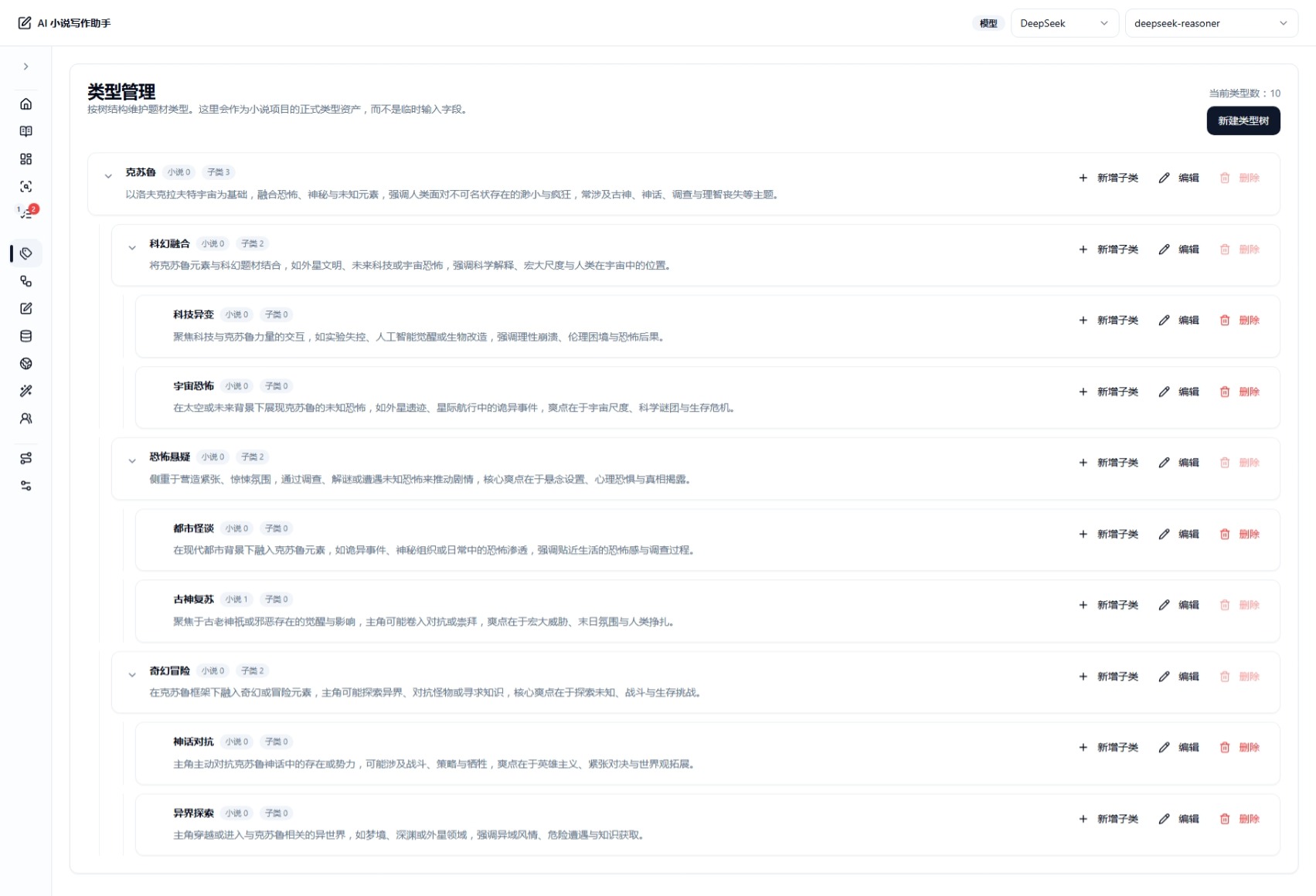Collapse the 奇幻冒险 category node
Viewport: 1316px width, 896px height.
click(132, 675)
